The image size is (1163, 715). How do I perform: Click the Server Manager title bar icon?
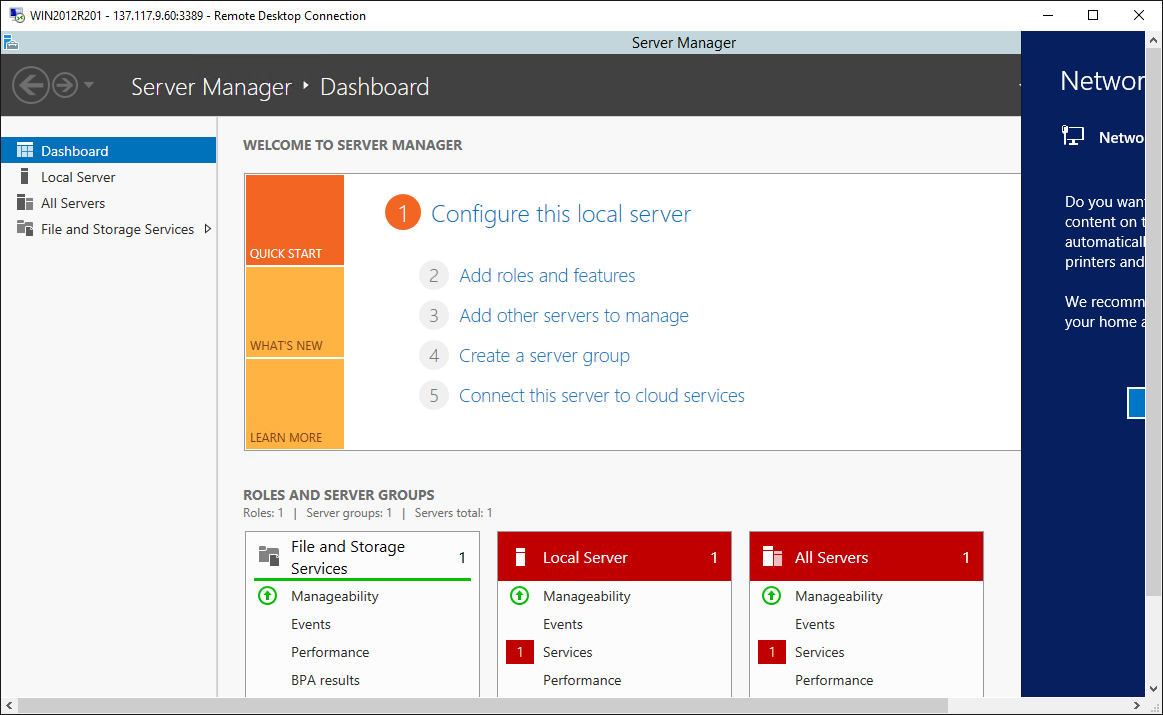[10, 43]
